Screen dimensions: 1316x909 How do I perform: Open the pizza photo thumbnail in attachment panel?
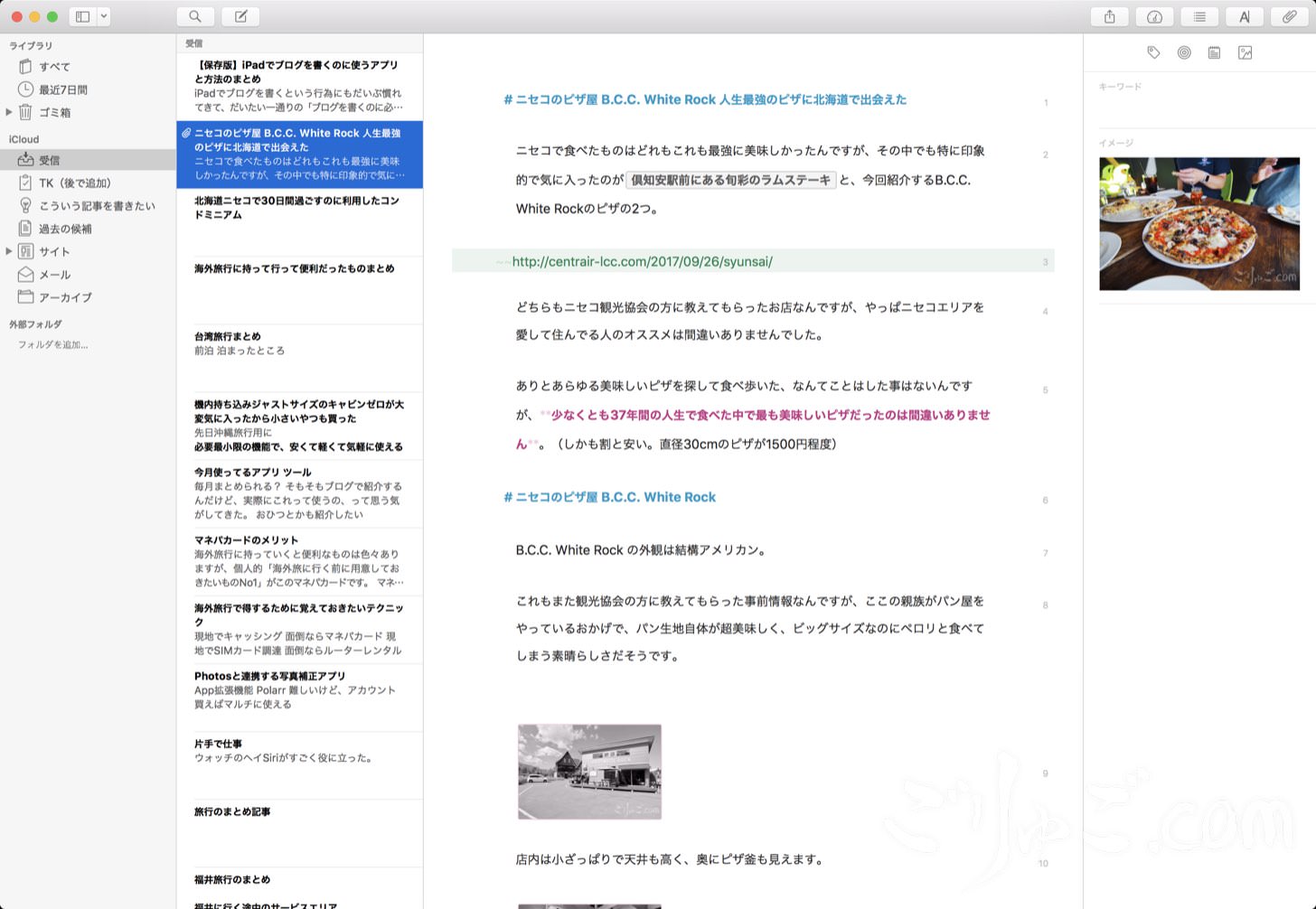coord(1198,223)
